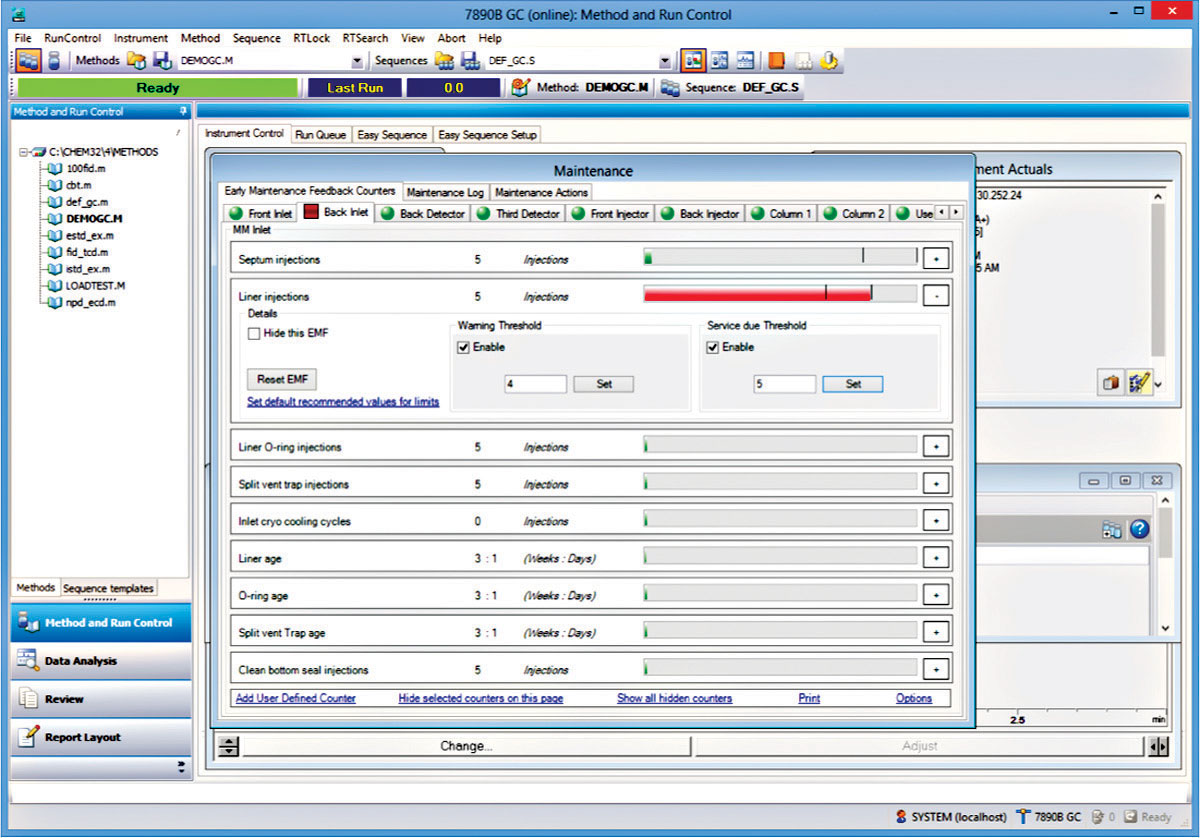Screen dimensions: 1200x838
Task: Click the first view icon in the top toolbar
Action: (x=28, y=60)
